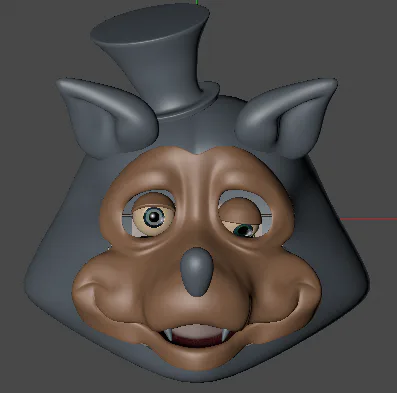The width and height of the screenshot is (397, 393).
Task: Click the red X-axis line in viewport
Action: (368, 219)
